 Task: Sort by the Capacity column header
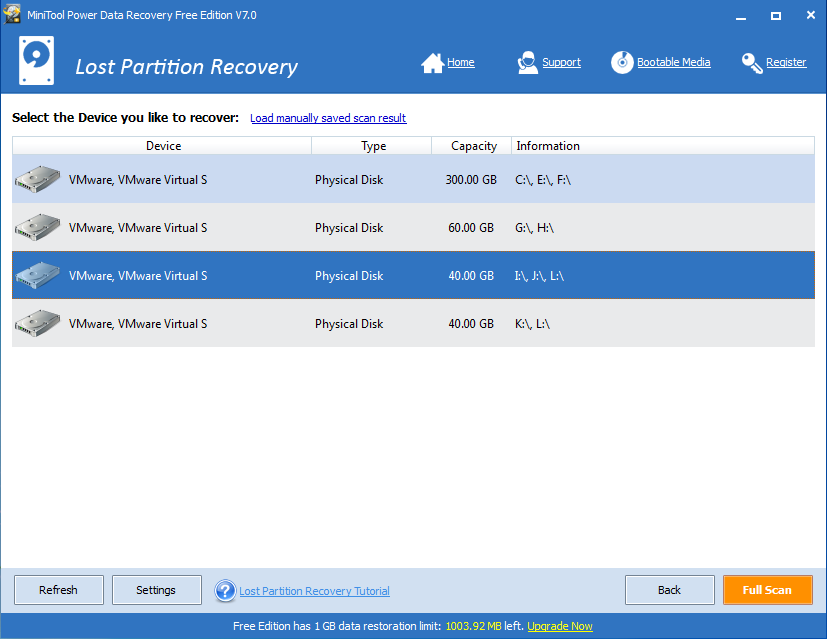(471, 145)
